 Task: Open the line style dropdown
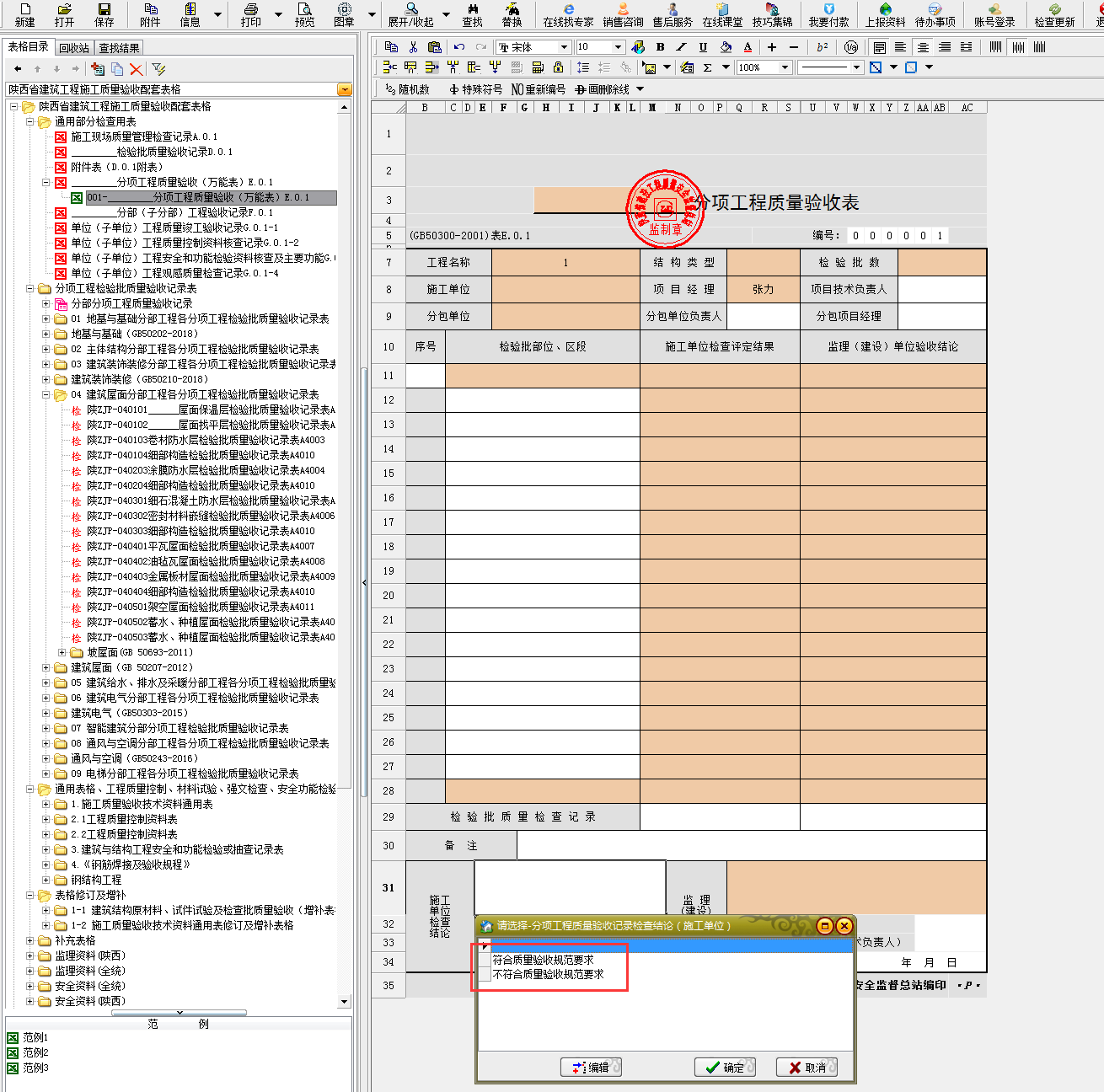point(856,67)
